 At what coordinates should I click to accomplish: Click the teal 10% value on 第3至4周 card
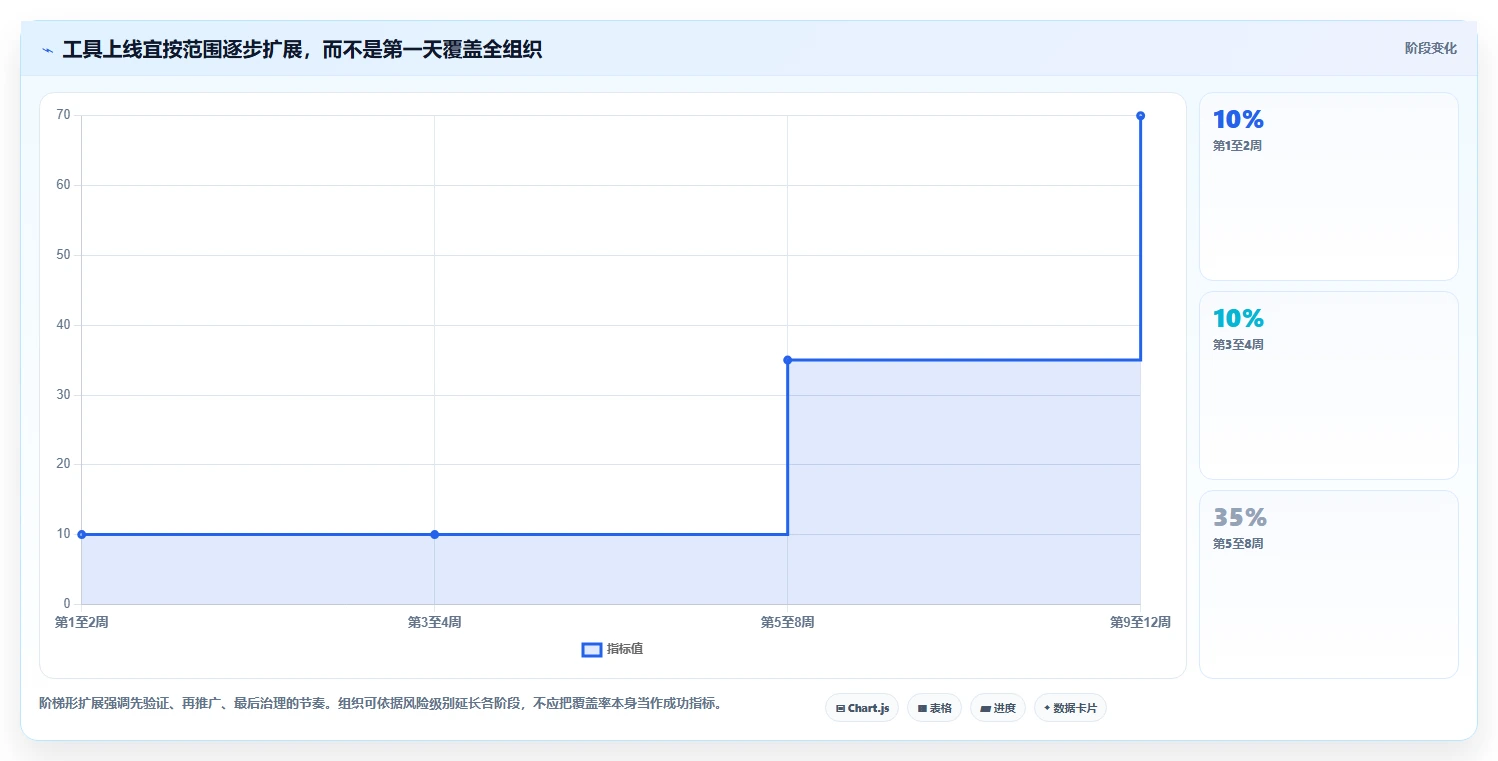click(x=1238, y=319)
